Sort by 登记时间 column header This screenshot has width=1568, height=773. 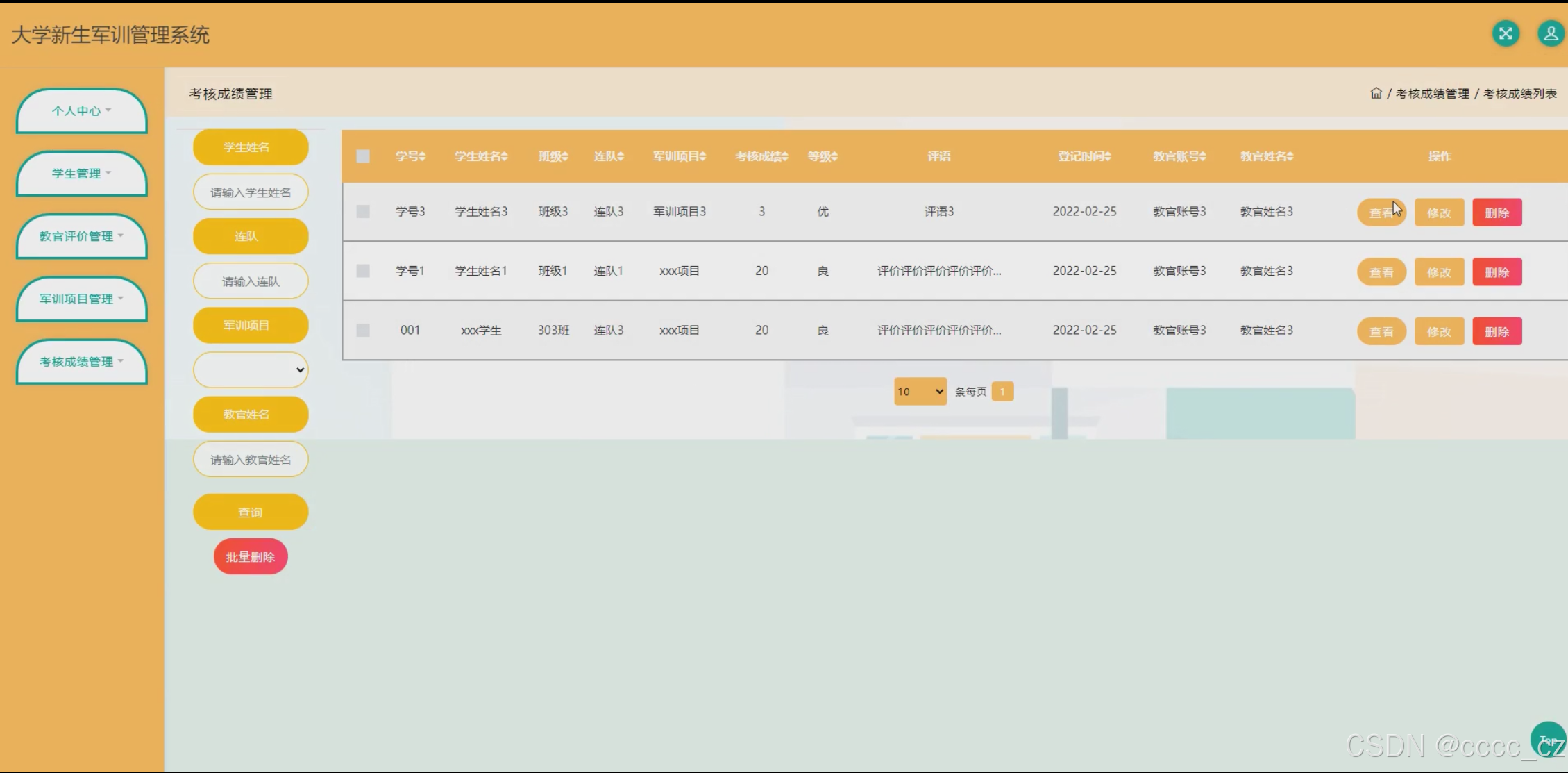(1084, 156)
